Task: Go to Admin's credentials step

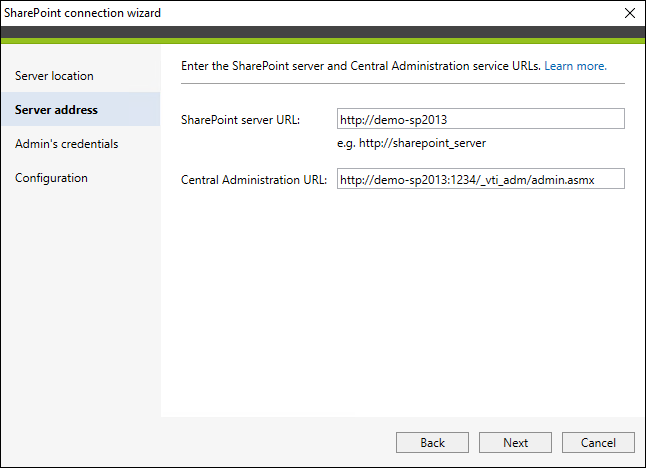Action: (x=66, y=144)
